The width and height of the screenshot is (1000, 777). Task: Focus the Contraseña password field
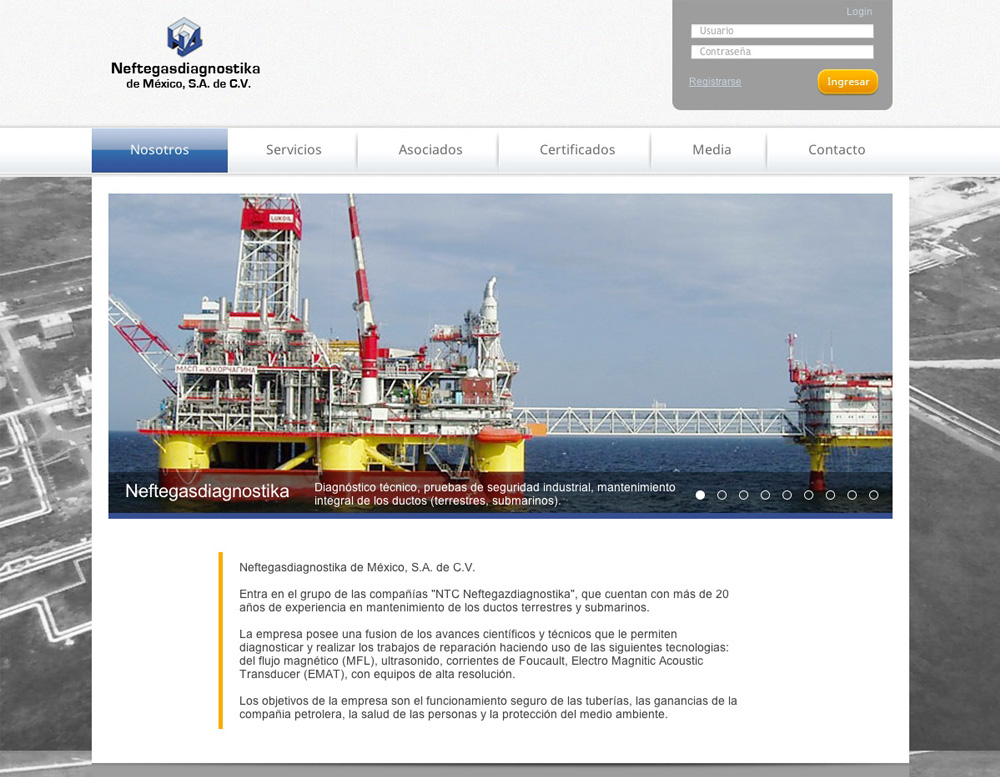pos(782,52)
